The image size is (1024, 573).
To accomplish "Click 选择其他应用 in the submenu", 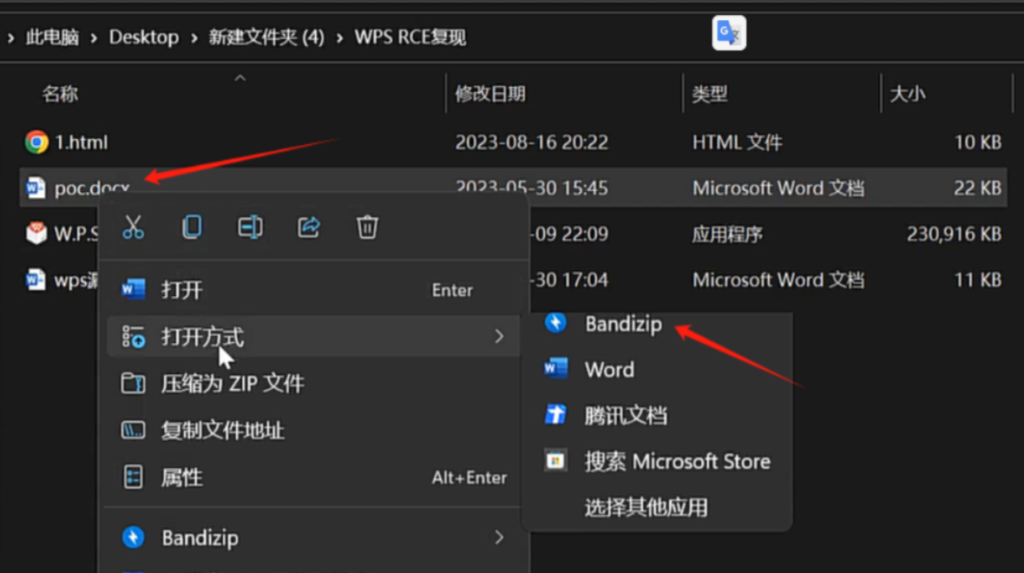I will pyautogui.click(x=658, y=507).
